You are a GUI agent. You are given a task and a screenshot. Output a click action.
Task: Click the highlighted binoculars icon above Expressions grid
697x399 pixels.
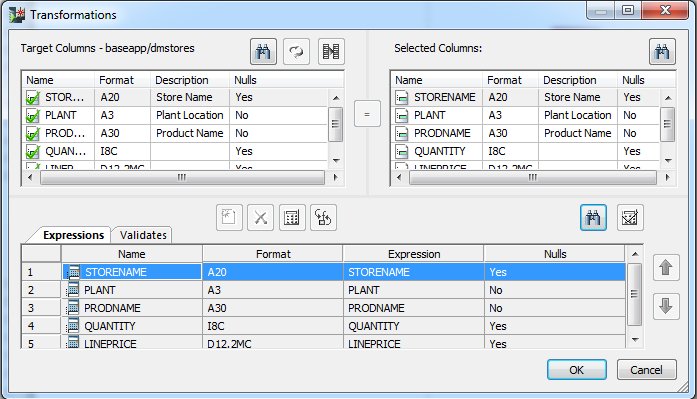tap(593, 218)
